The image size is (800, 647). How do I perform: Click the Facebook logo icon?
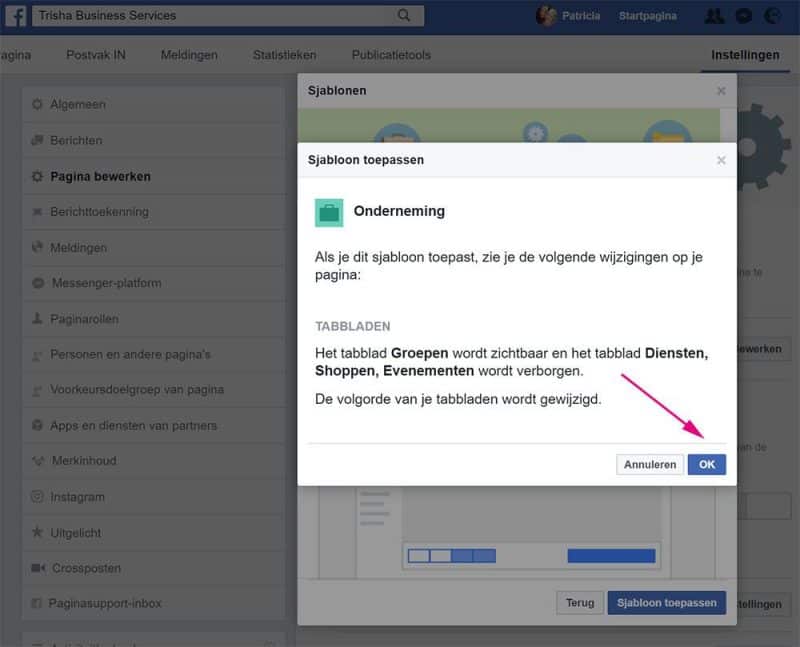point(16,16)
